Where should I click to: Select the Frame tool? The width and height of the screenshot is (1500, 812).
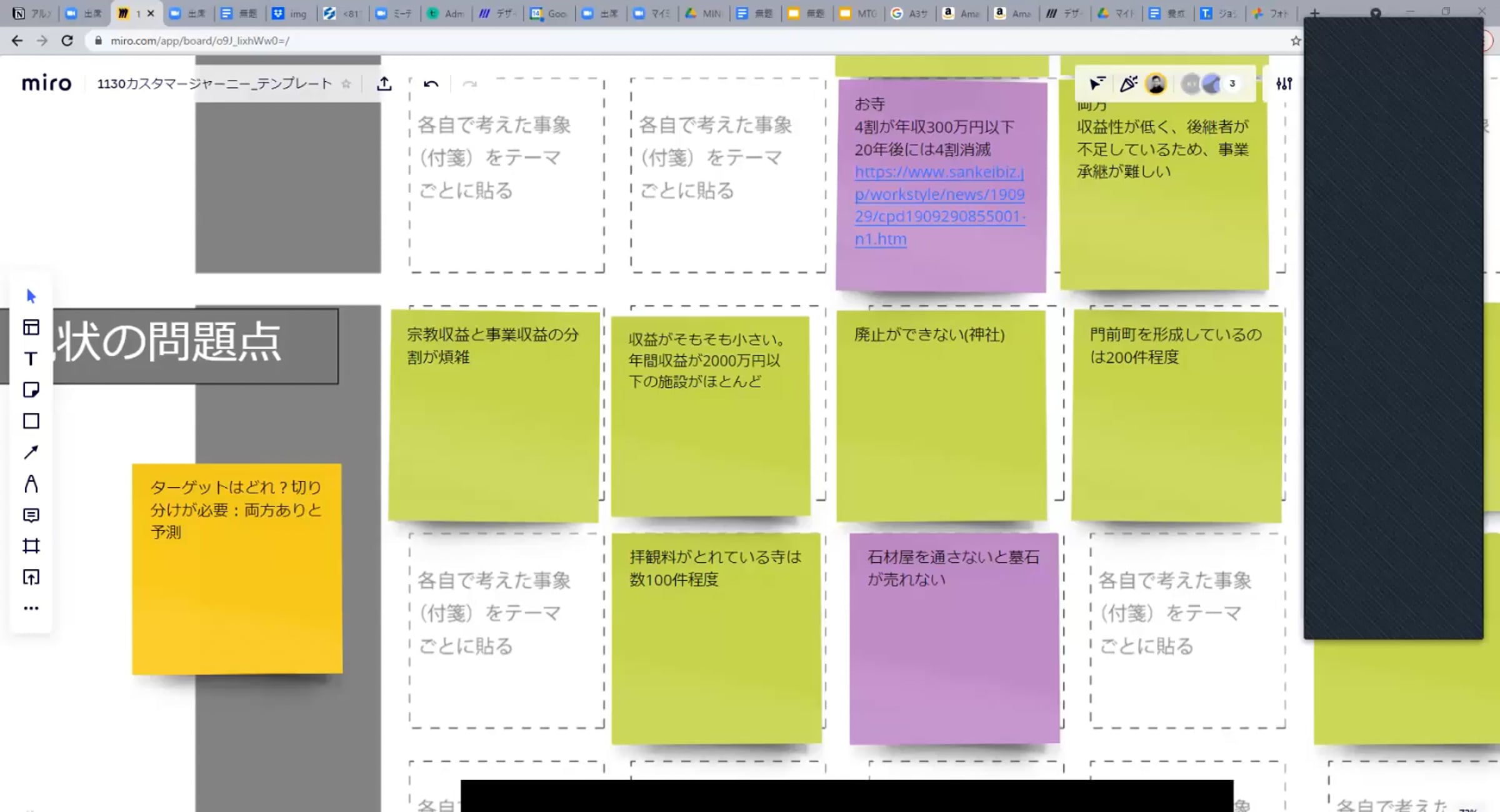pos(31,546)
